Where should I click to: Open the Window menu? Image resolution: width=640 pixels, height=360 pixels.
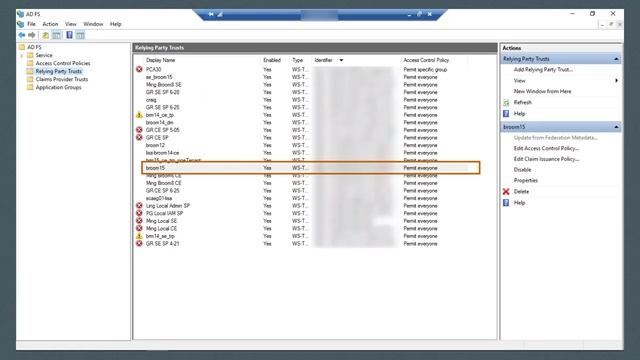pos(93,24)
